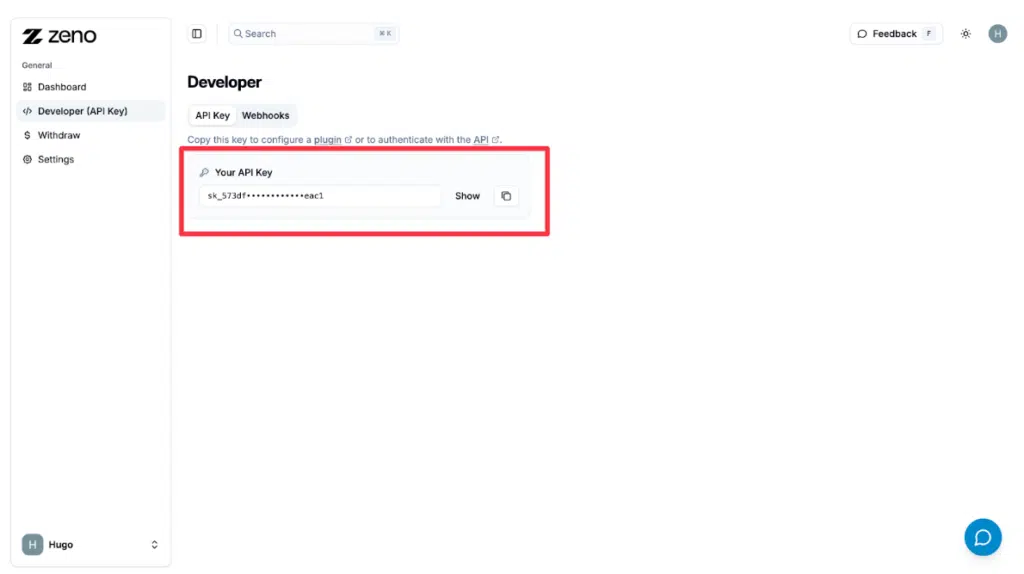This screenshot has height=574, width=1024.
Task: Copy the API key to clipboard
Action: [506, 196]
